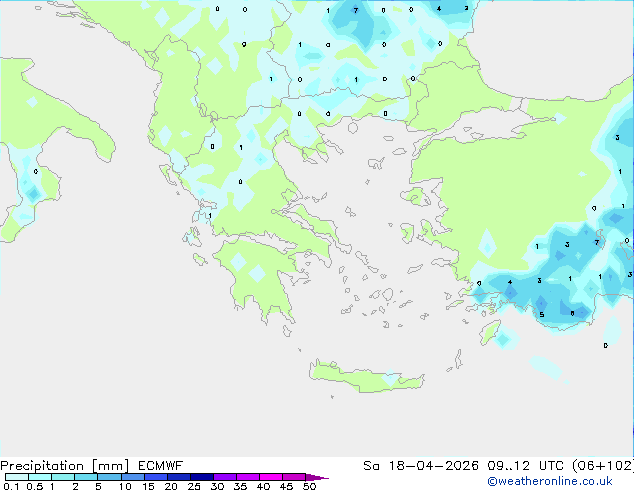
Task: Click the value 5 on Turkey's southwest coast
Action: [x=542, y=315]
